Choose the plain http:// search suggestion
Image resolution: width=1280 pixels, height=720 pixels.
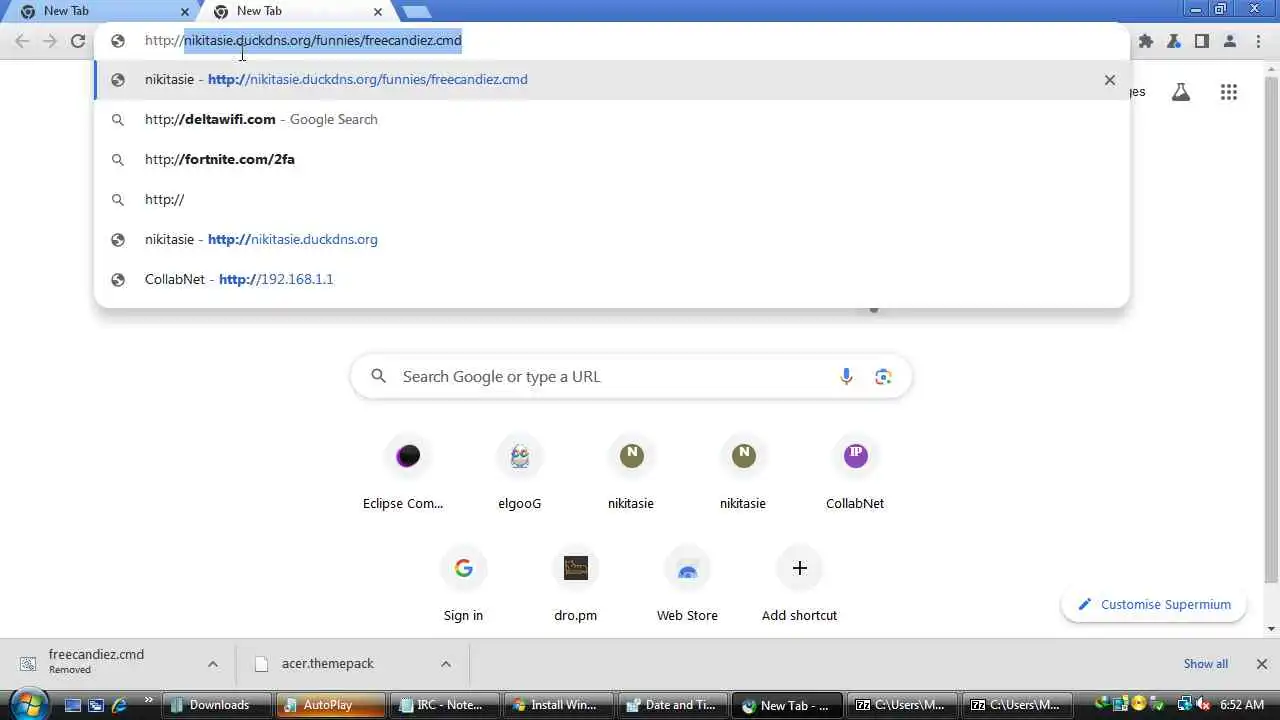[611, 200]
